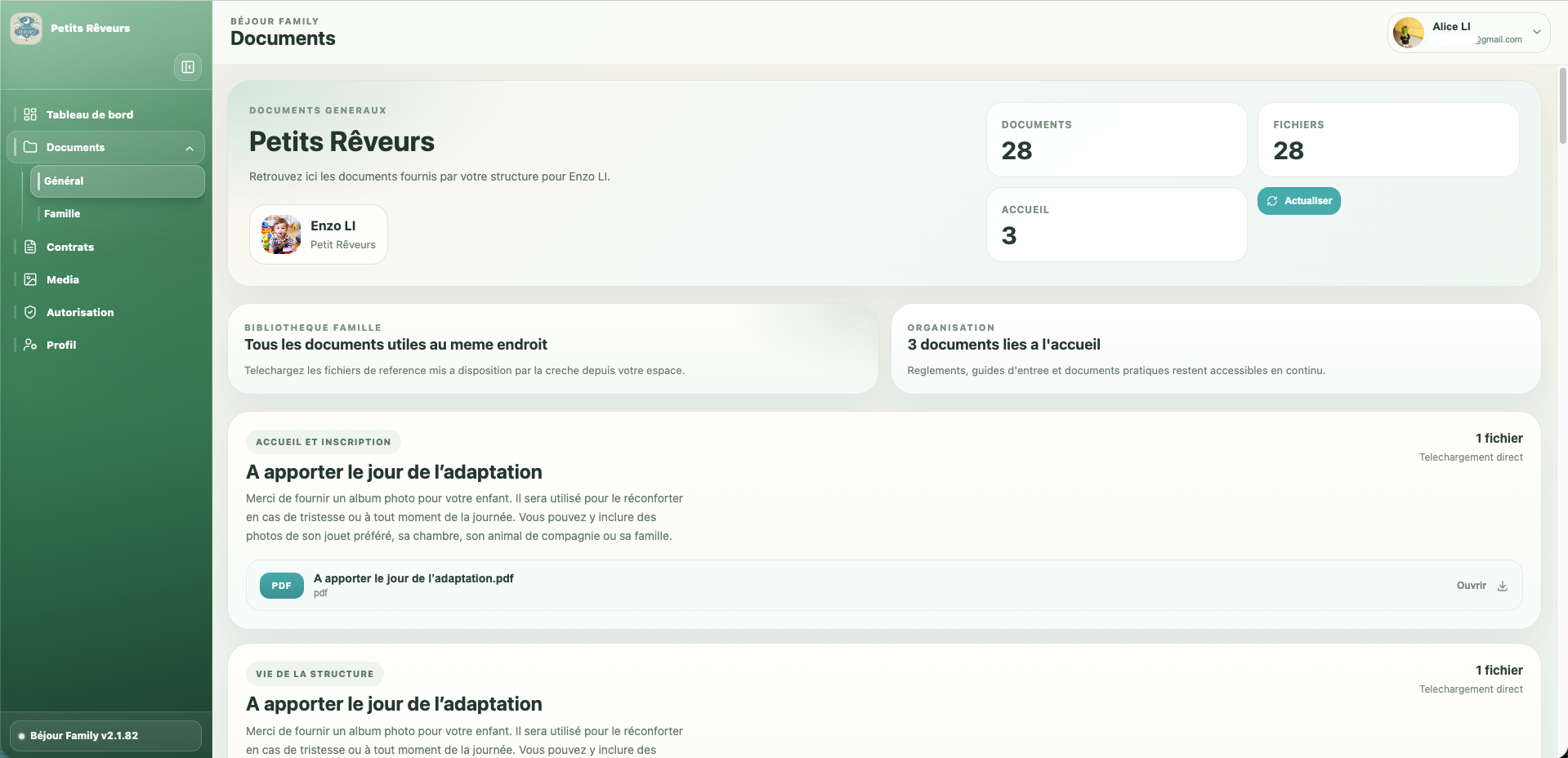
Task: Click the Tableau de bord grid icon
Action: tap(30, 114)
